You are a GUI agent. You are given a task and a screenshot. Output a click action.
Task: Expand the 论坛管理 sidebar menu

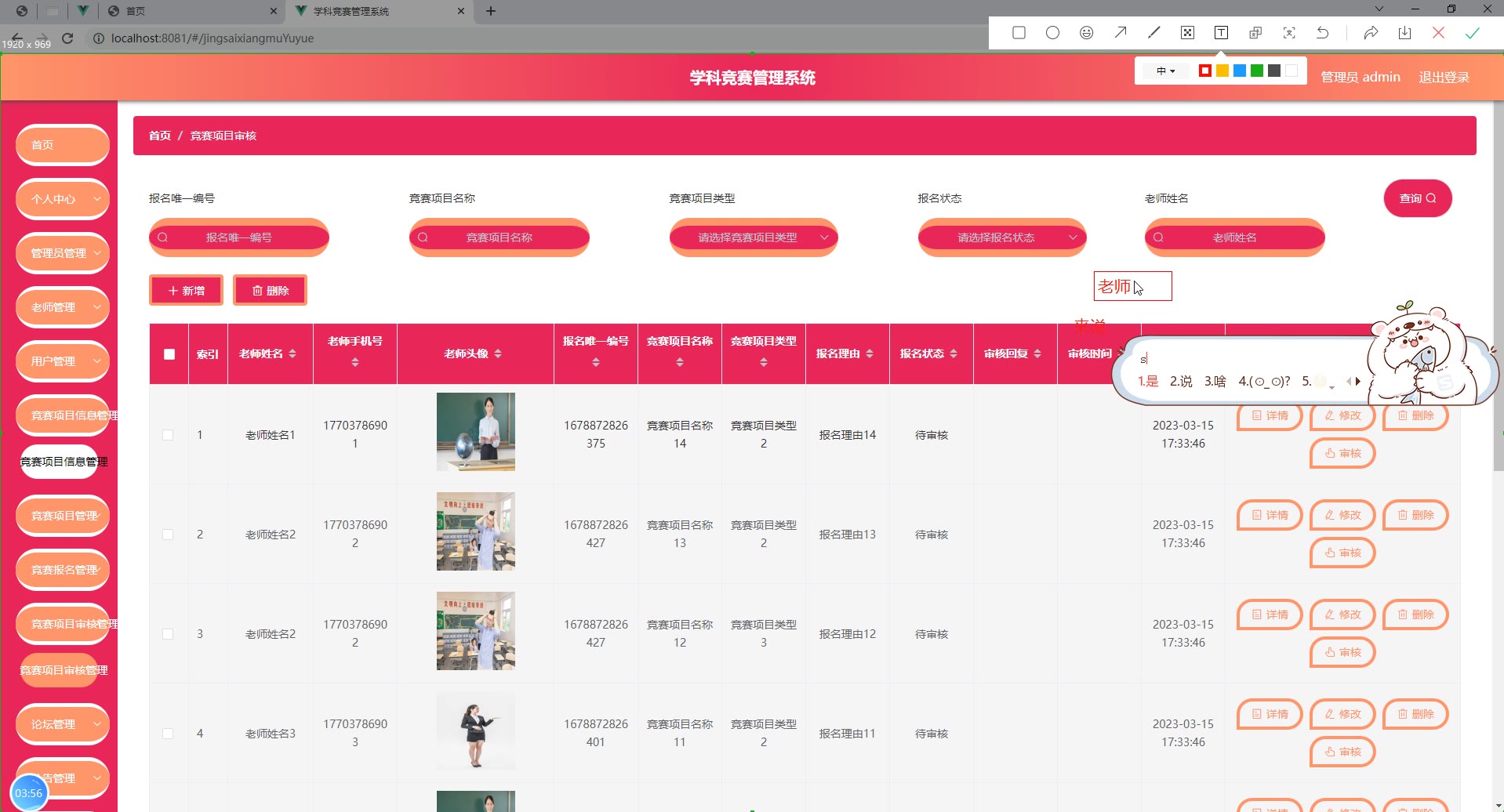click(63, 724)
